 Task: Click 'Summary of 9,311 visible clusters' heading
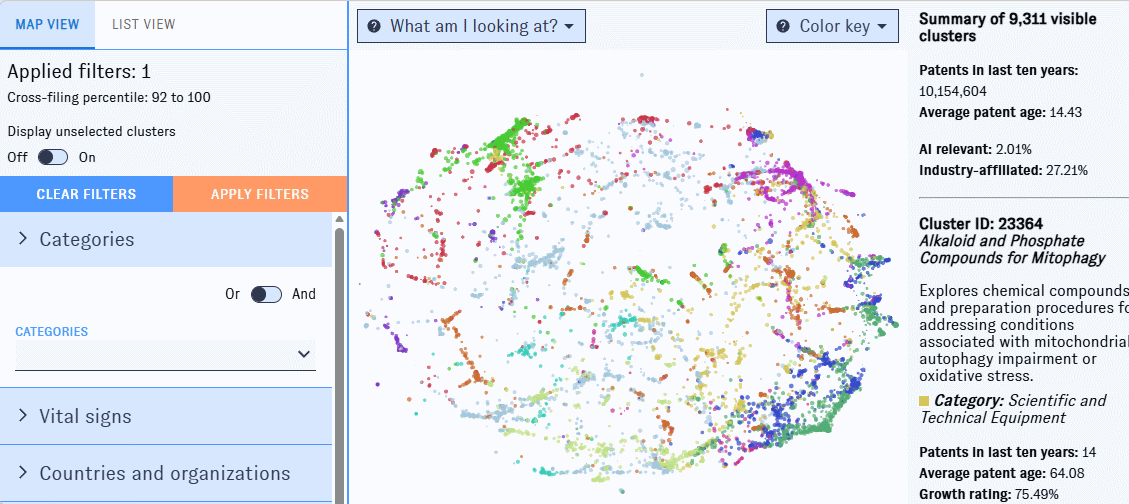pos(1008,27)
